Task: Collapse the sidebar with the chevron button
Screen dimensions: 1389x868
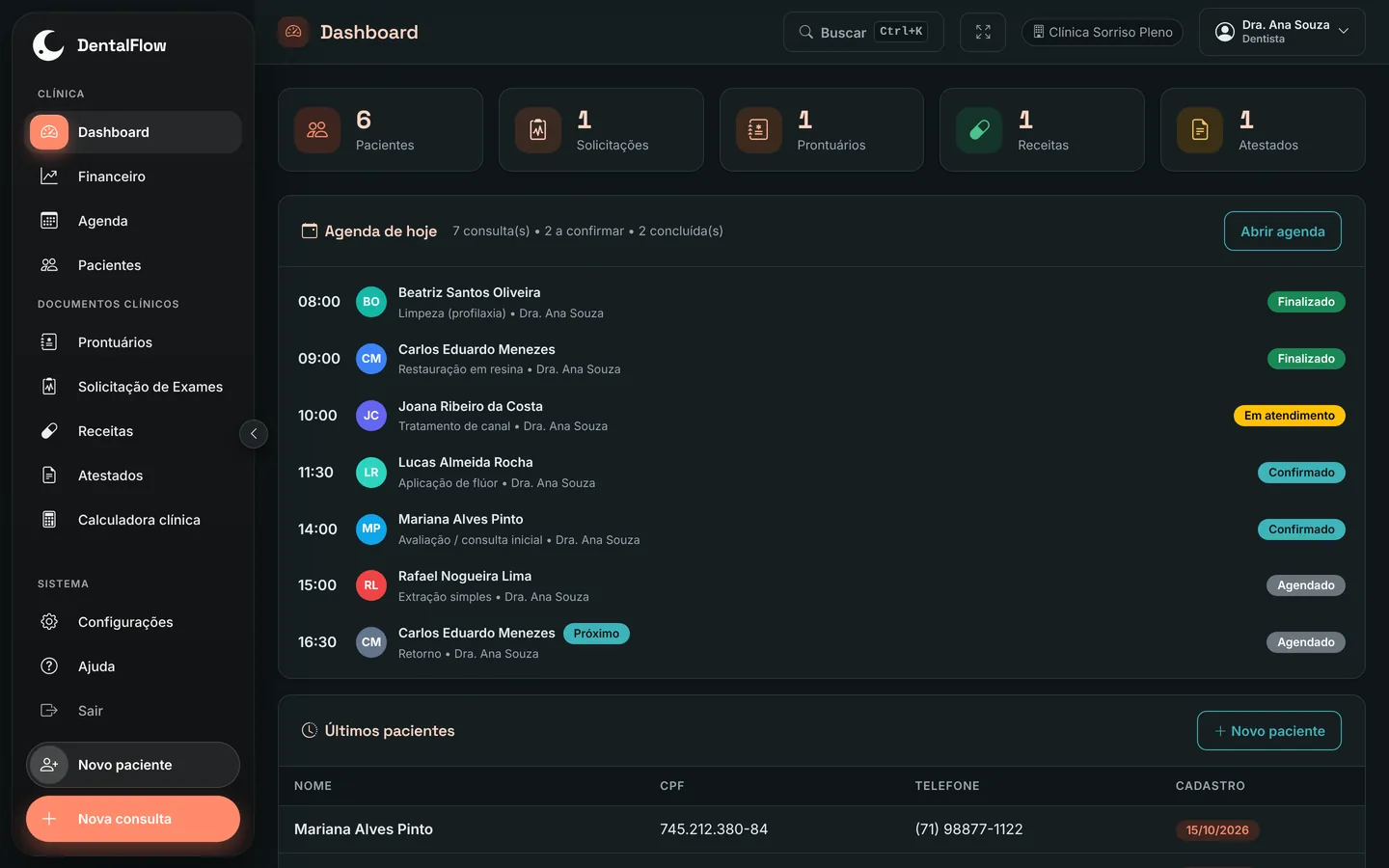Action: 254,434
